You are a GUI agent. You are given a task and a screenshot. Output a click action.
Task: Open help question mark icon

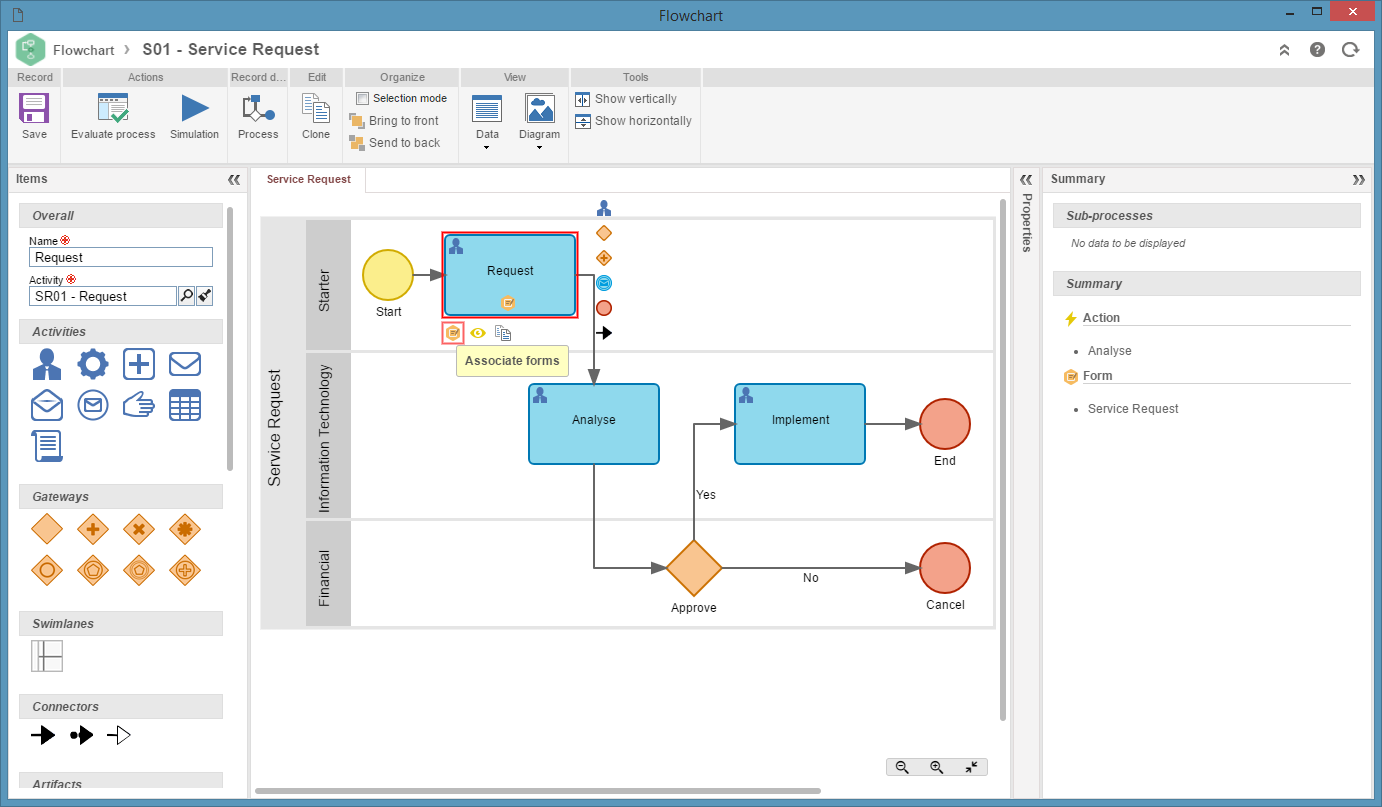point(1318,49)
